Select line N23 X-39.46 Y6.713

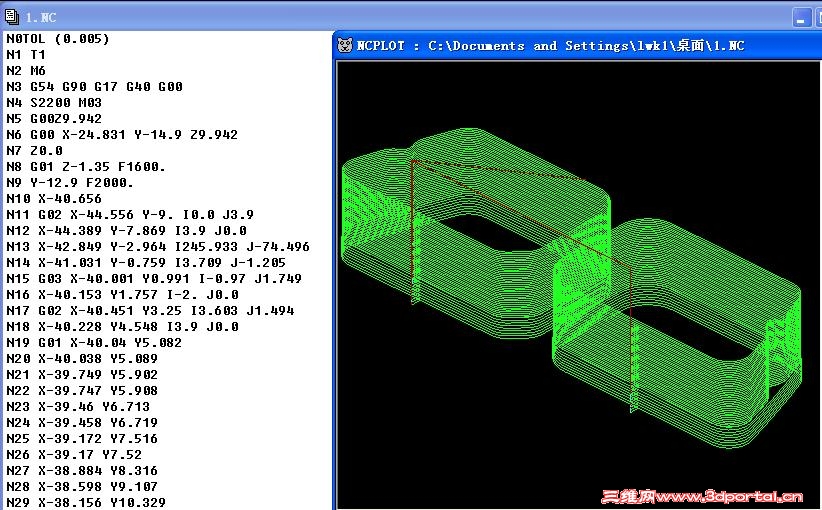[x=78, y=407]
